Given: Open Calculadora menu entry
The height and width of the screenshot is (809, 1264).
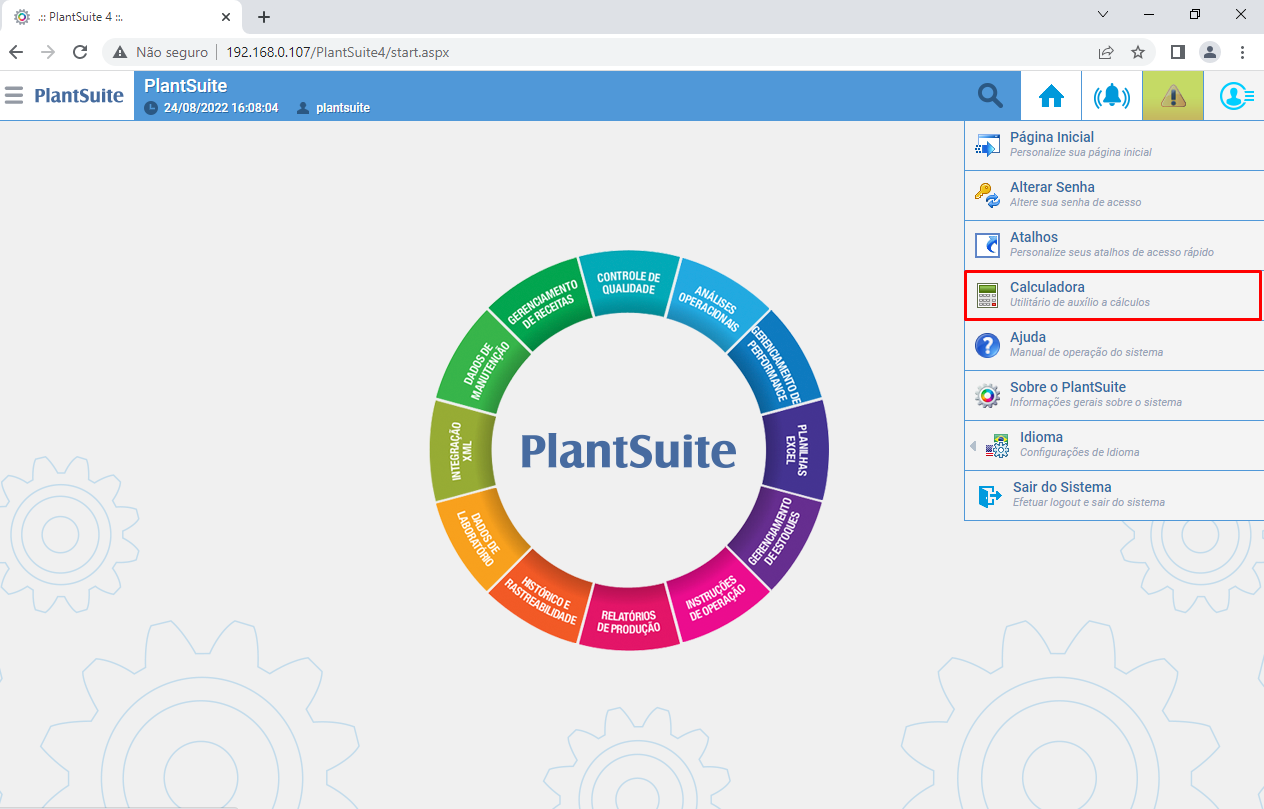Looking at the screenshot, I should click(x=1114, y=296).
